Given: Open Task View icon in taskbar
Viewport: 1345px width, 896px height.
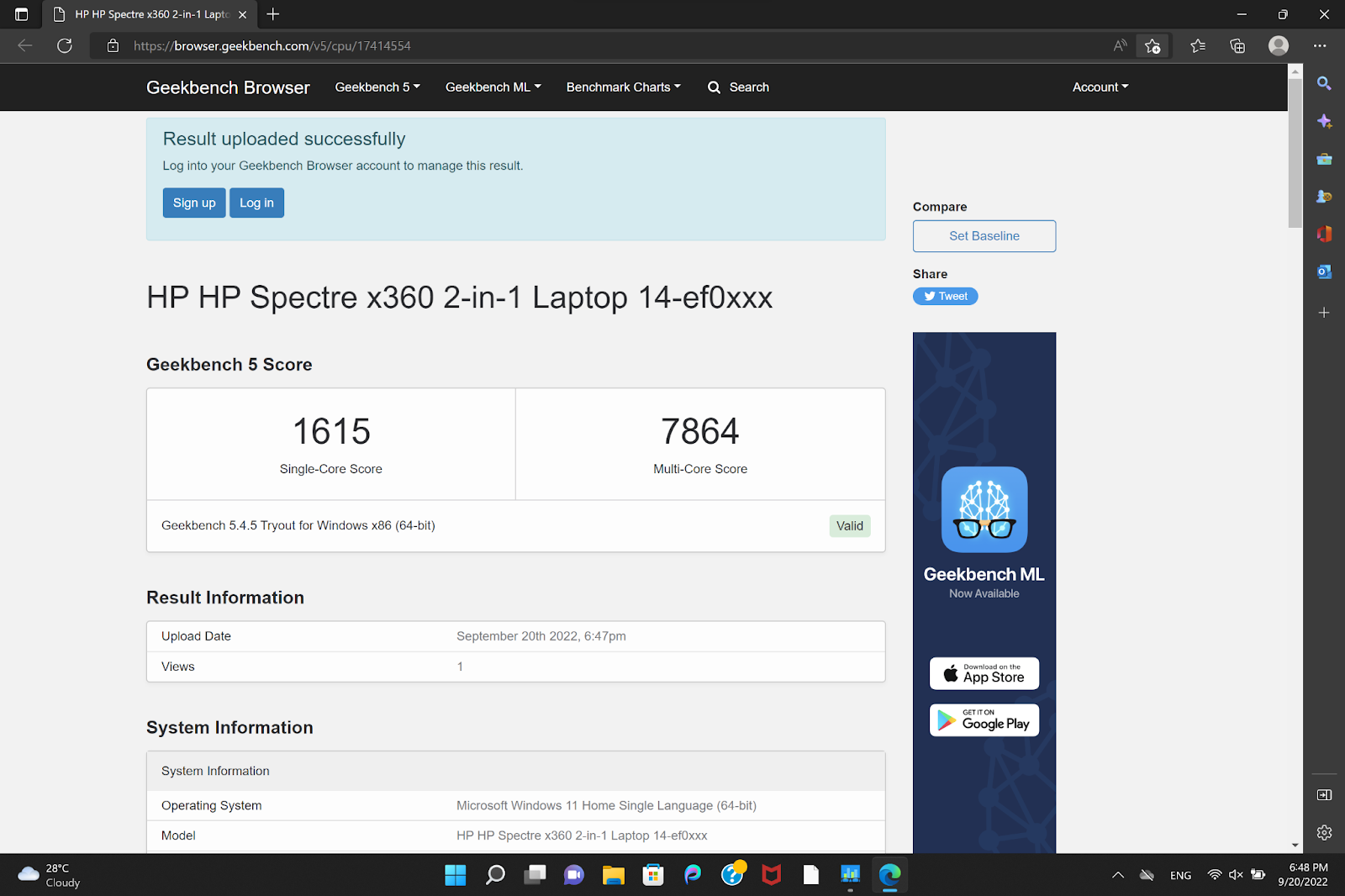Looking at the screenshot, I should click(x=535, y=875).
